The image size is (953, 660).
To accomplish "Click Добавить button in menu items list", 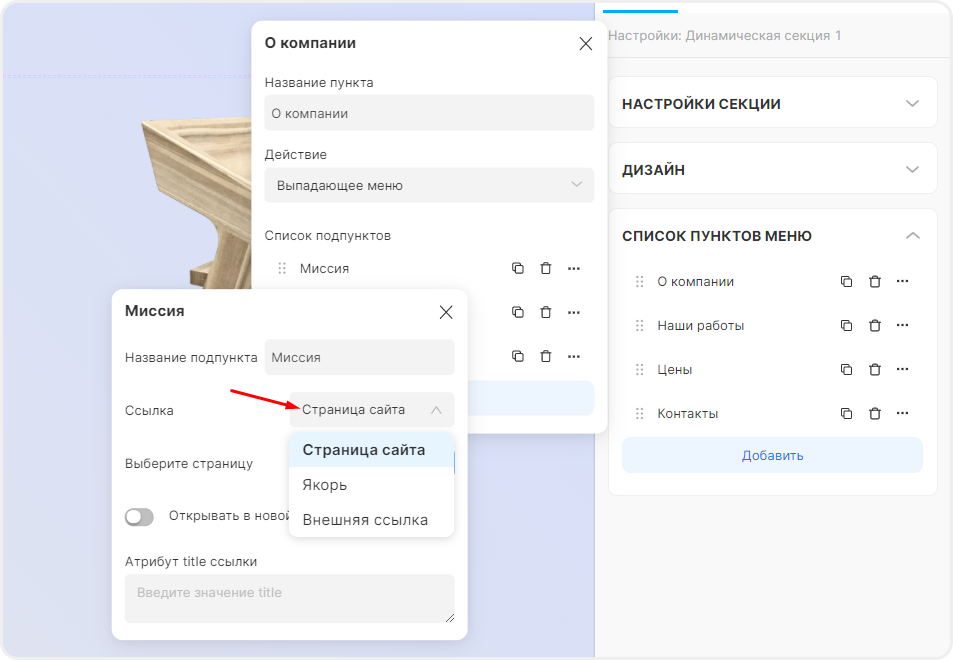I will coord(772,455).
